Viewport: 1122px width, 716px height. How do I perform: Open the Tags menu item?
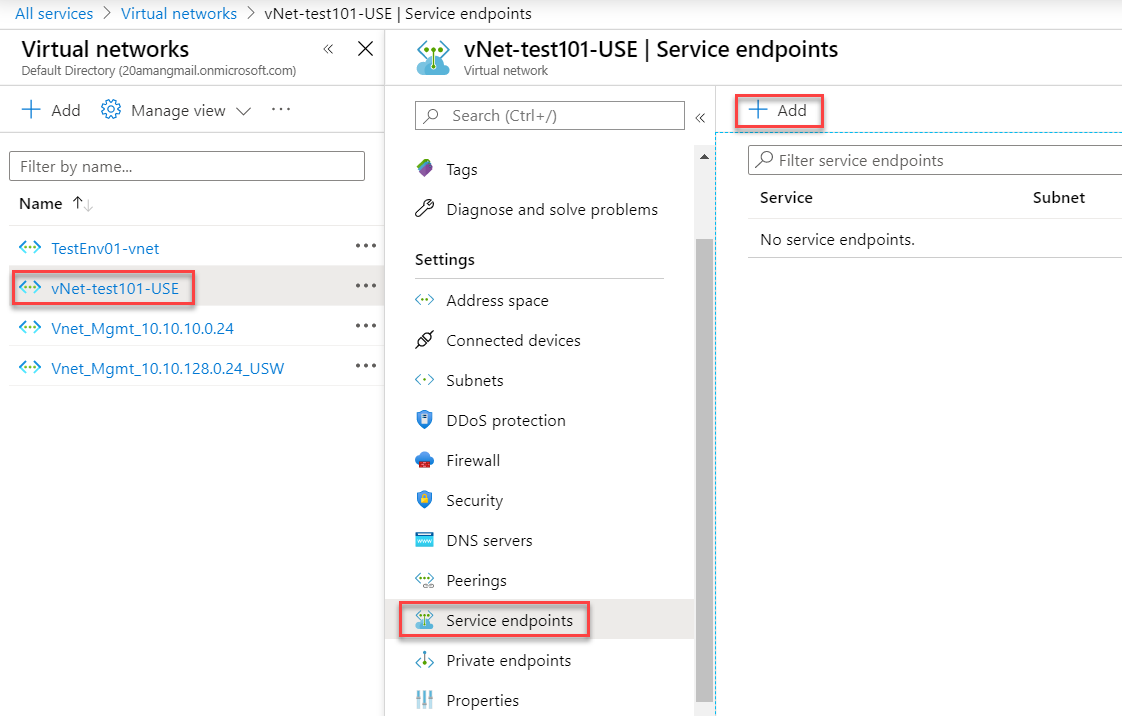coord(462,170)
